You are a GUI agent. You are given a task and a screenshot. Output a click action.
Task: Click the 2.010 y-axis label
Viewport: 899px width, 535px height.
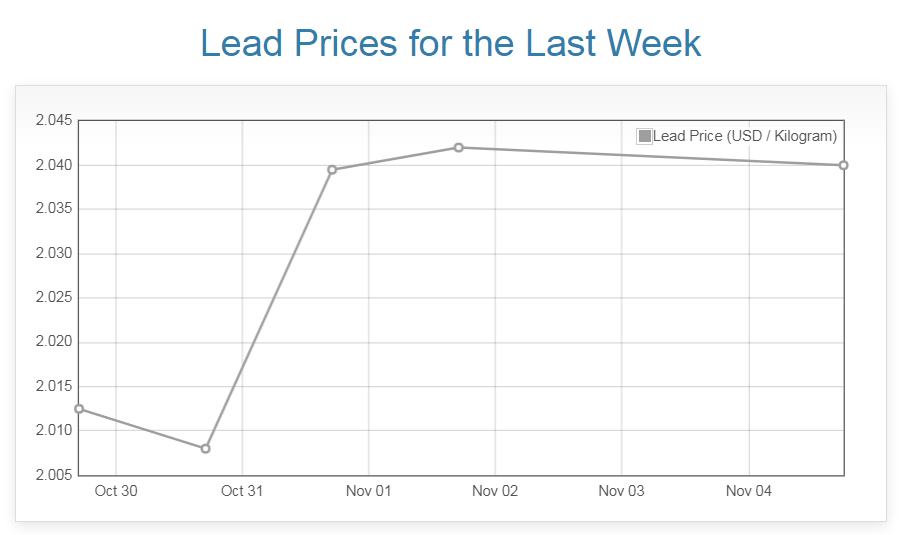point(54,430)
